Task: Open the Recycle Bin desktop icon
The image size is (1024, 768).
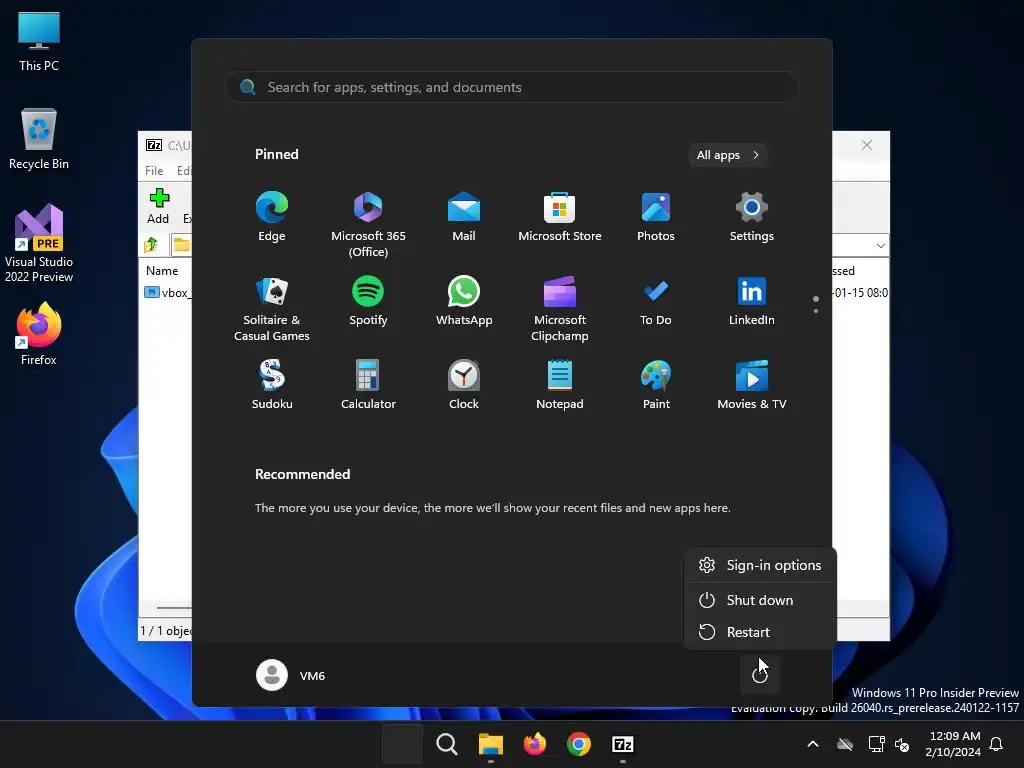Action: [x=39, y=139]
